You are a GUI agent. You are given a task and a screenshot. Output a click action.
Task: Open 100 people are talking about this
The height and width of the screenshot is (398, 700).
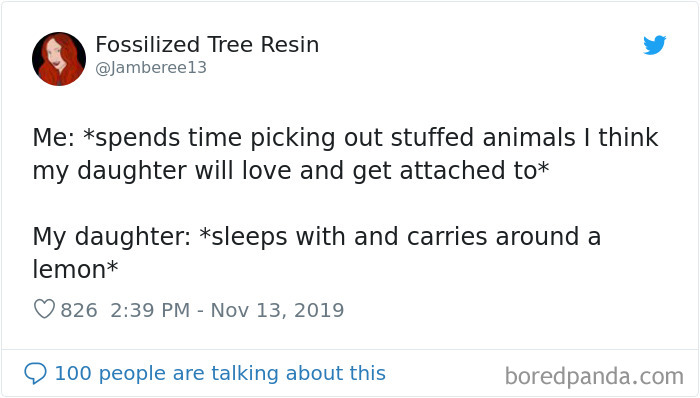pyautogui.click(x=220, y=373)
